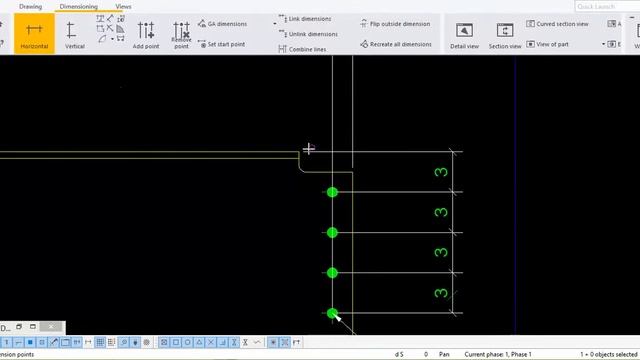Viewport: 640px width, 360px height.
Task: Click Unlink dimensions command
Action: [x=308, y=34]
